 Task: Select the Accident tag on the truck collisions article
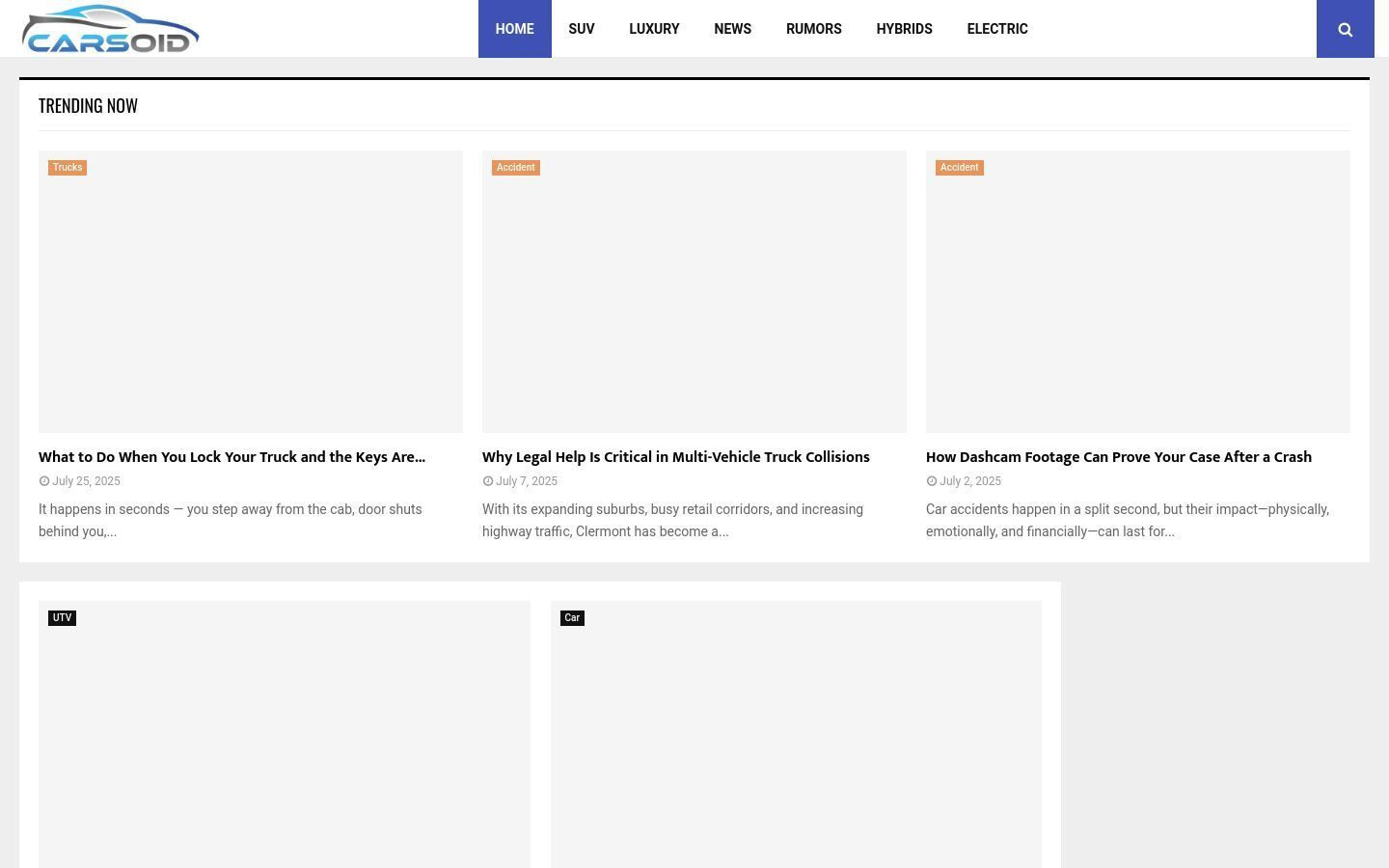515,168
